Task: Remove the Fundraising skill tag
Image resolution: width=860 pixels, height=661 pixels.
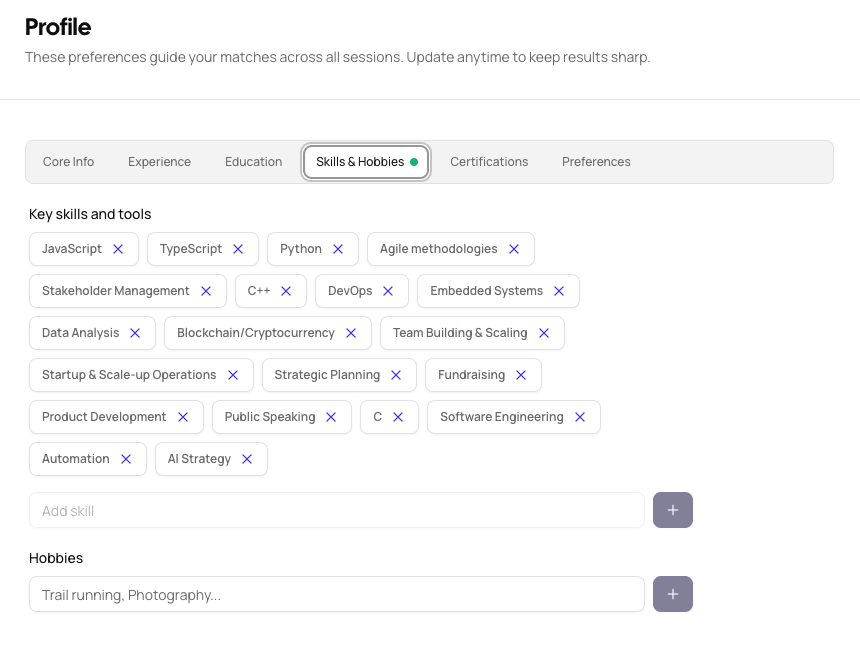Action: click(521, 375)
